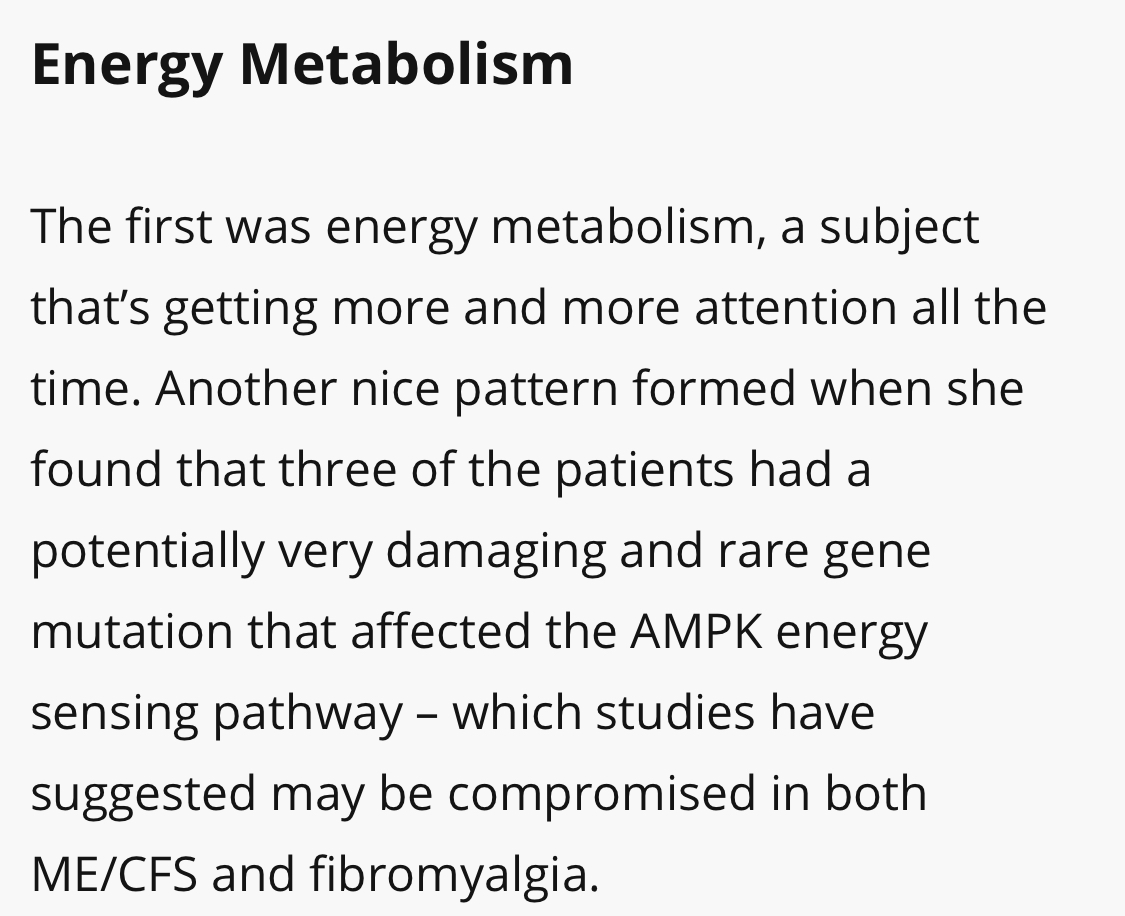Click the word fibromyalgia at paragraph end
1125x916 pixels.
tap(454, 876)
